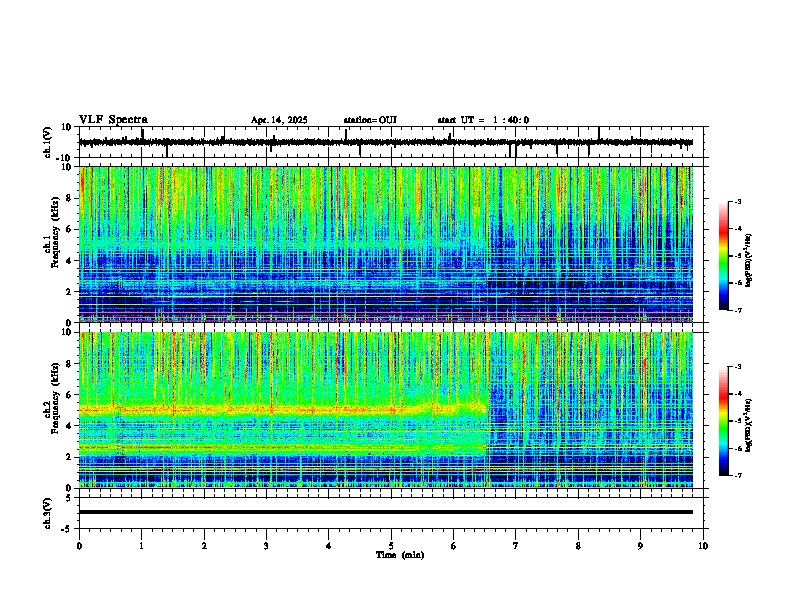Screen dimensions: 792x612
Task: Click the time axis tick label "0"
Action: coord(79,546)
